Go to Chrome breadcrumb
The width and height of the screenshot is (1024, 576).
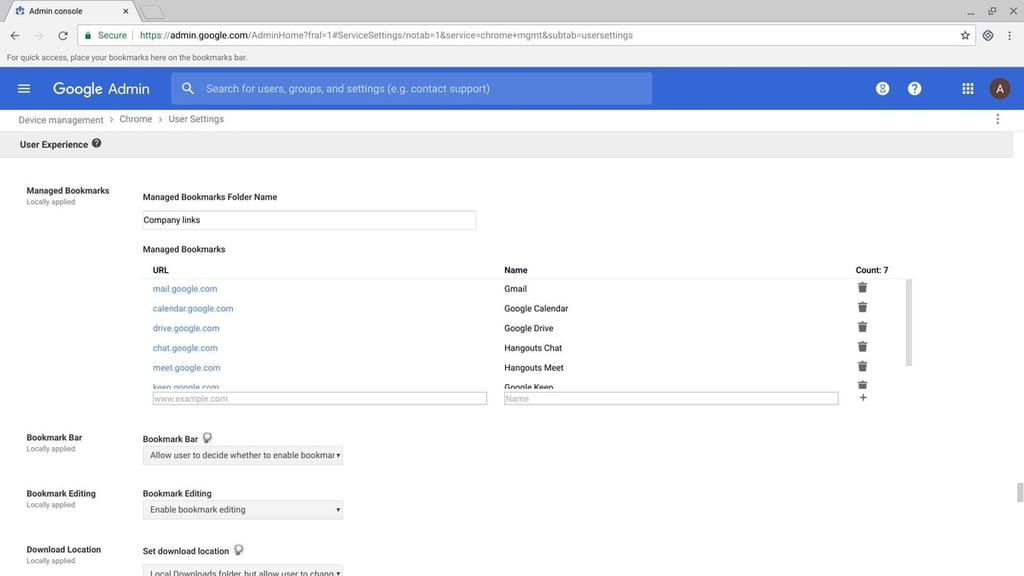tap(135, 119)
